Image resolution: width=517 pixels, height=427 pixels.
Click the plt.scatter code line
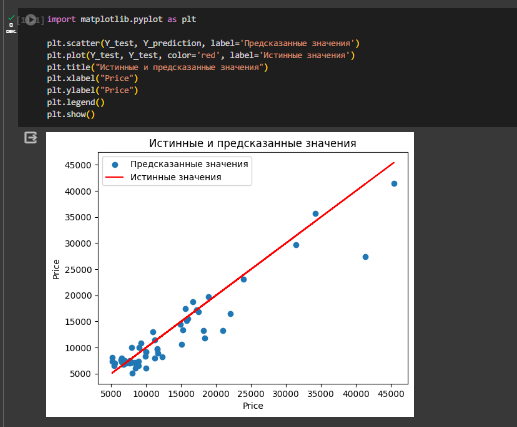pyautogui.click(x=203, y=43)
